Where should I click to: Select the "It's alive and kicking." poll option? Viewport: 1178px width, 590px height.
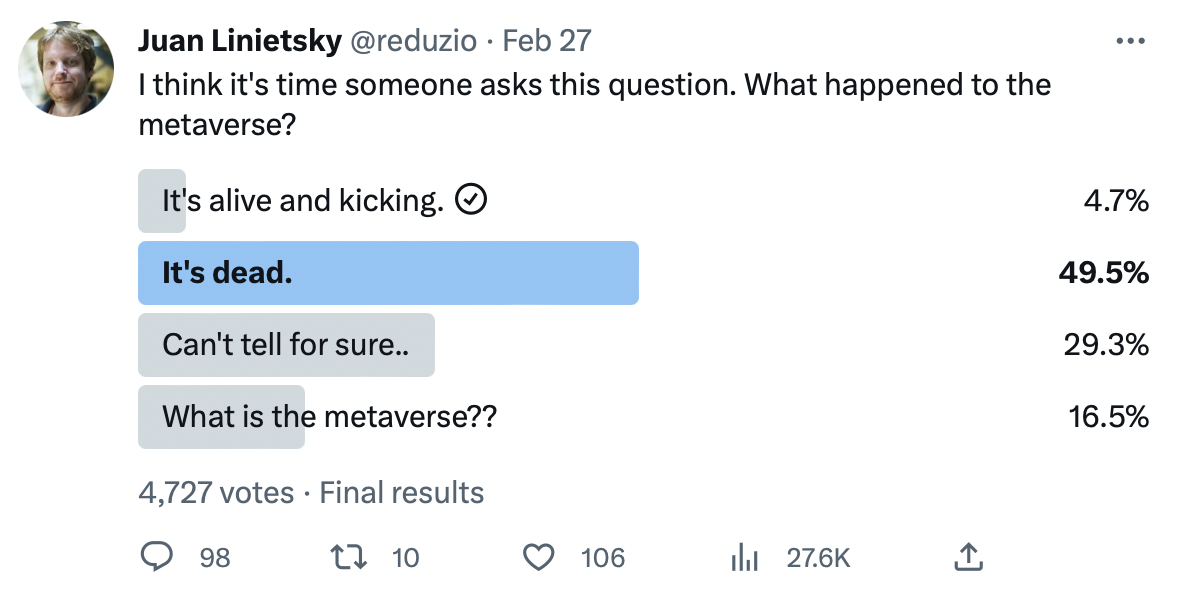pos(302,201)
